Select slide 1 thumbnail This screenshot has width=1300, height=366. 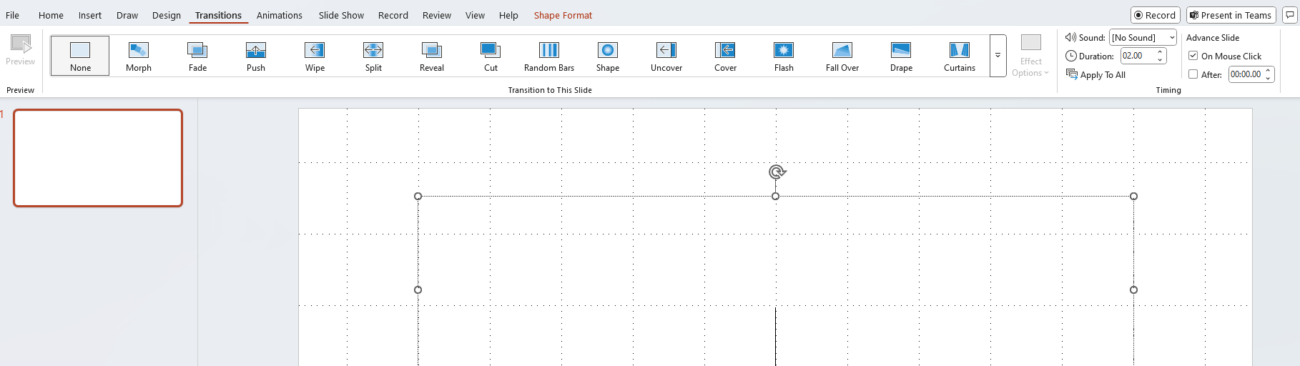pyautogui.click(x=98, y=158)
